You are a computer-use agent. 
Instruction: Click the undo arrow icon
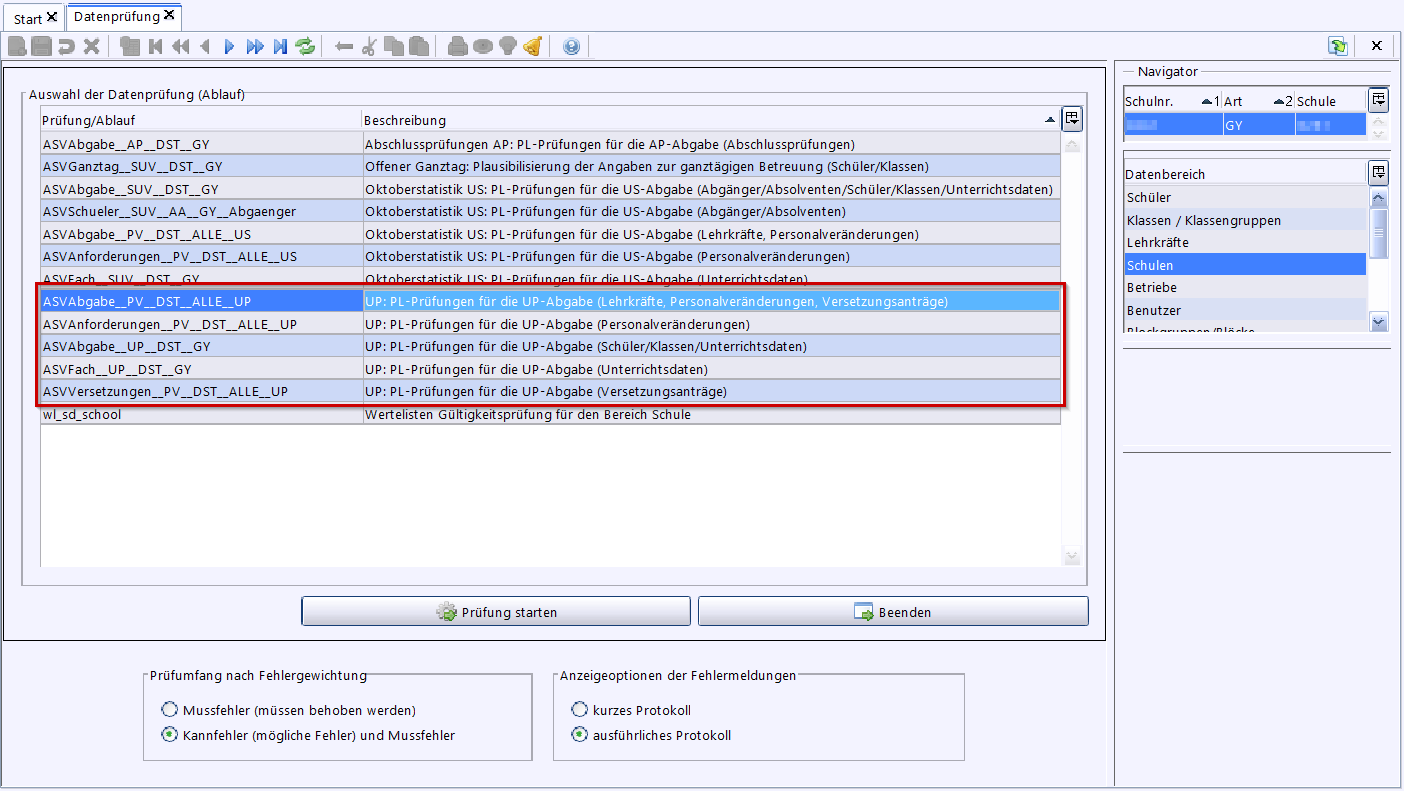[66, 46]
